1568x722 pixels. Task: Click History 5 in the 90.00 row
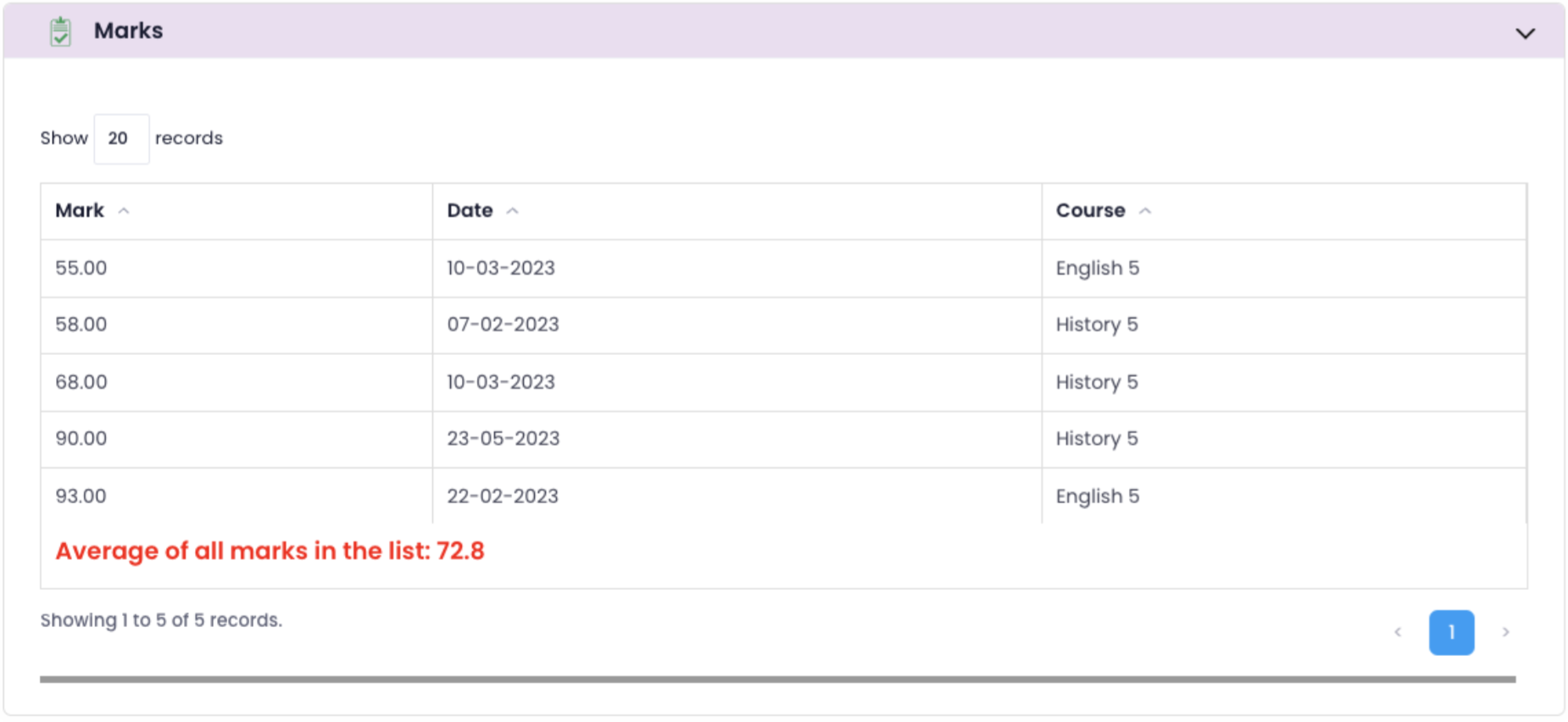[x=1097, y=439]
